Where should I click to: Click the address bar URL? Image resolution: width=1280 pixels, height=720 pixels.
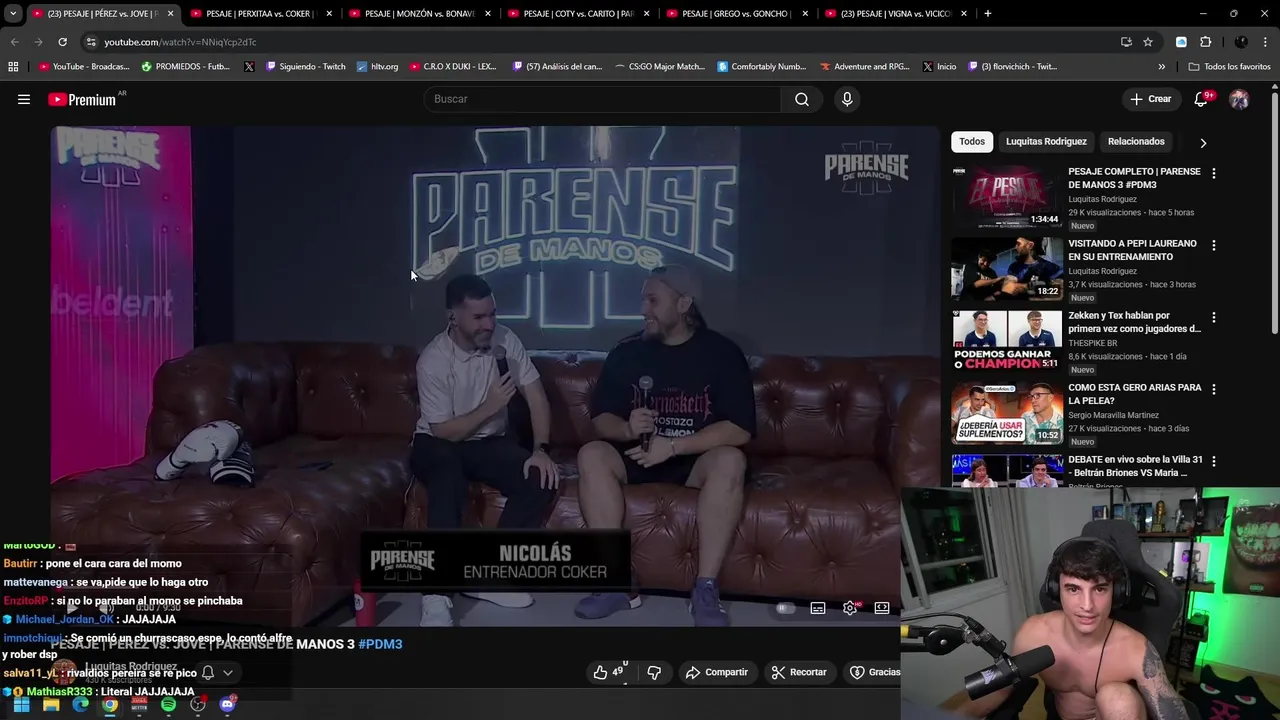pos(180,42)
